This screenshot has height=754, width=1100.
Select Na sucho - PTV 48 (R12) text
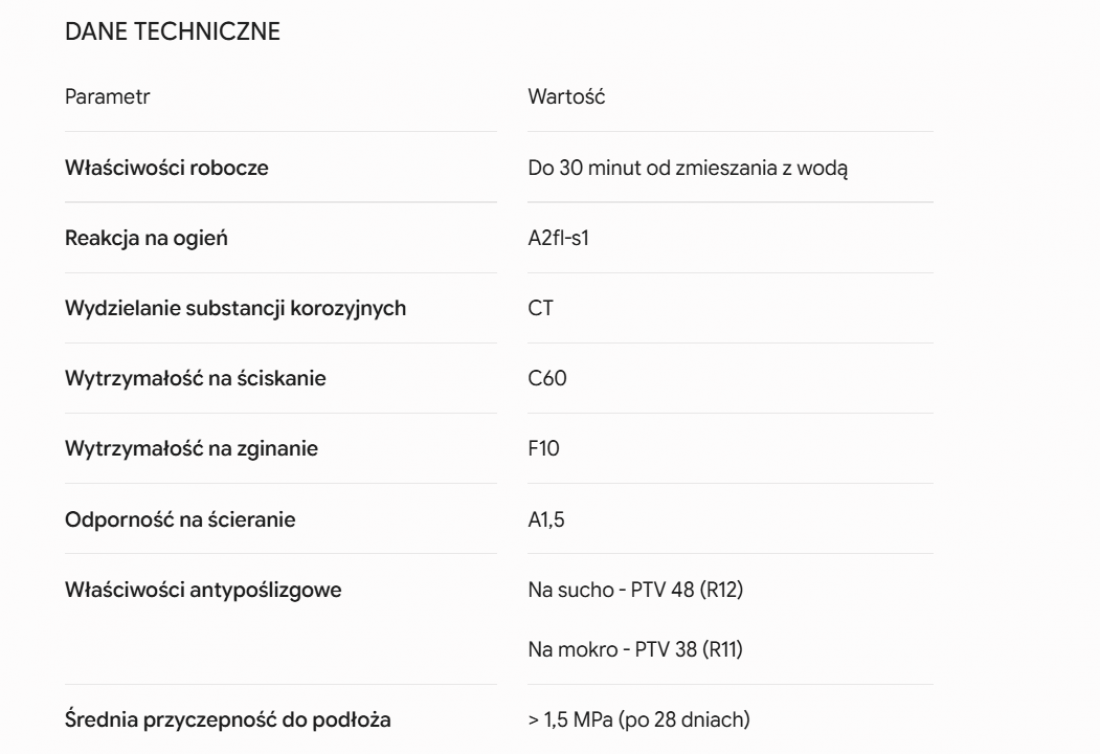pos(636,590)
